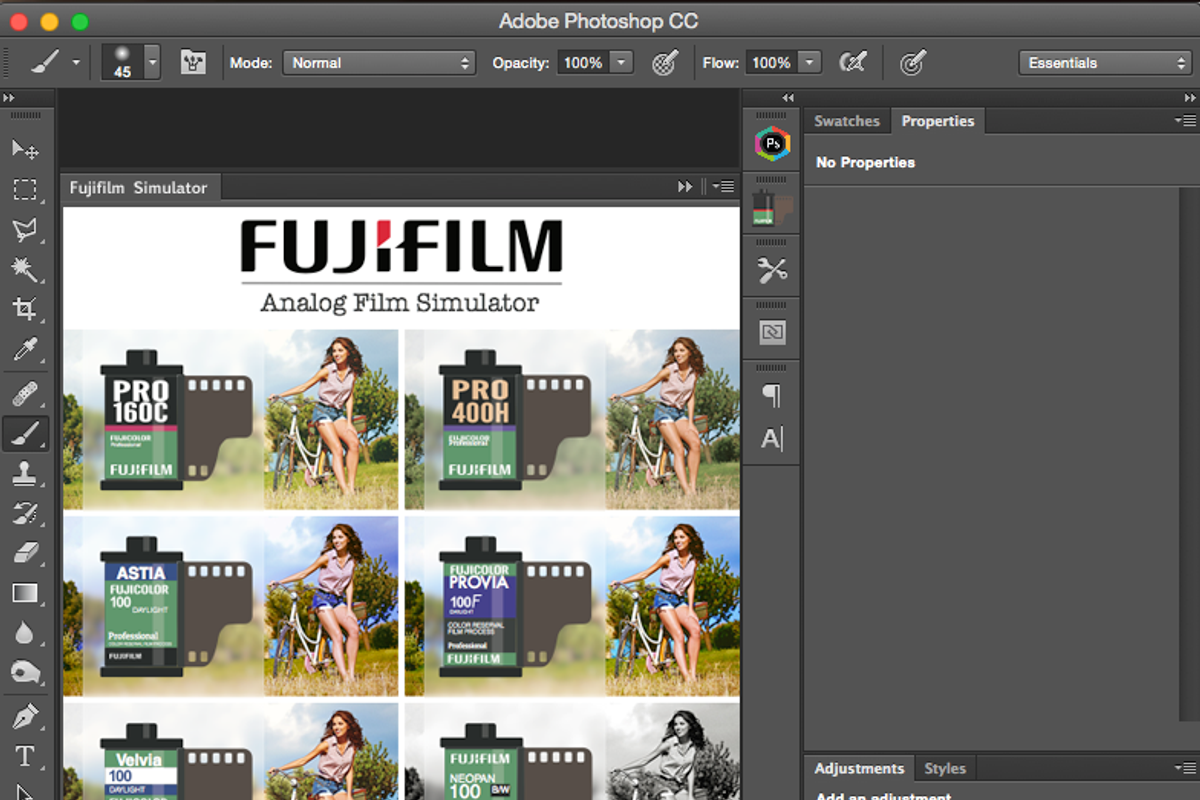Open the colorful Ps hexagon panel icon
The image size is (1200, 800).
pos(772,144)
